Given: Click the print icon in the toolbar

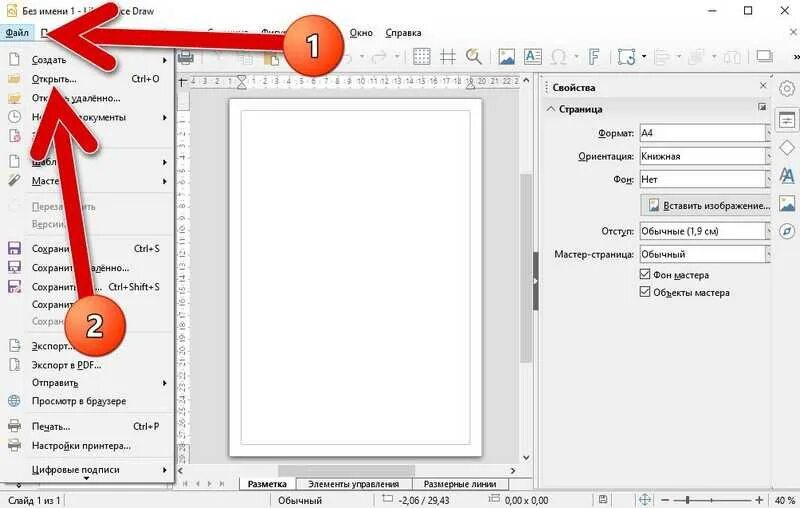Looking at the screenshot, I should click(x=186, y=57).
